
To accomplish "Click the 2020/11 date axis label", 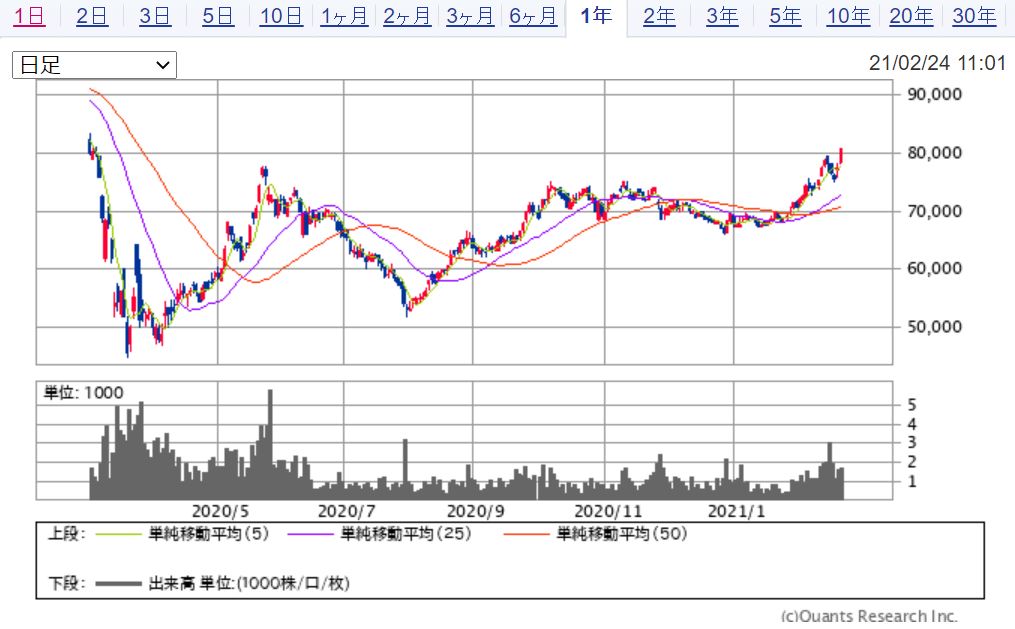I will (x=608, y=511).
